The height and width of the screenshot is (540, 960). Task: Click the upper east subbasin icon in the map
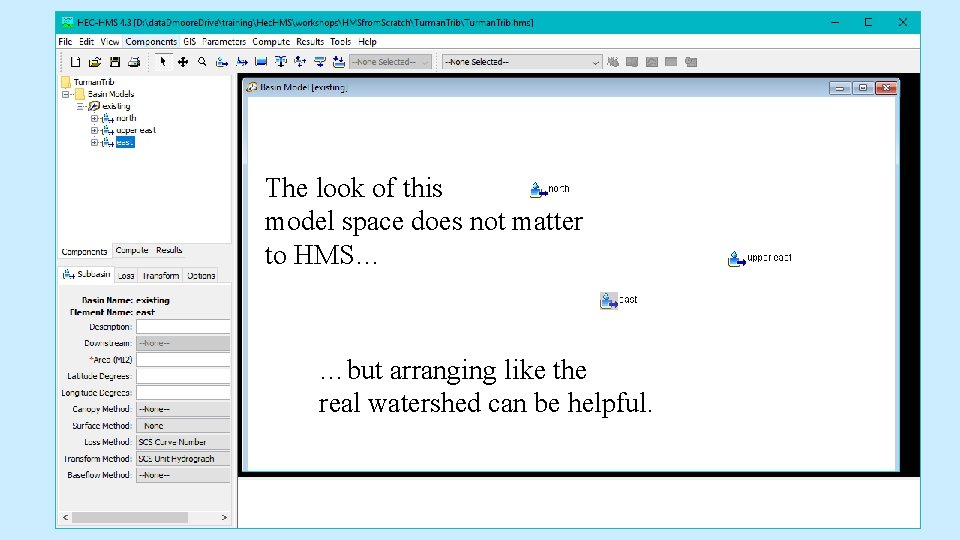coord(737,259)
